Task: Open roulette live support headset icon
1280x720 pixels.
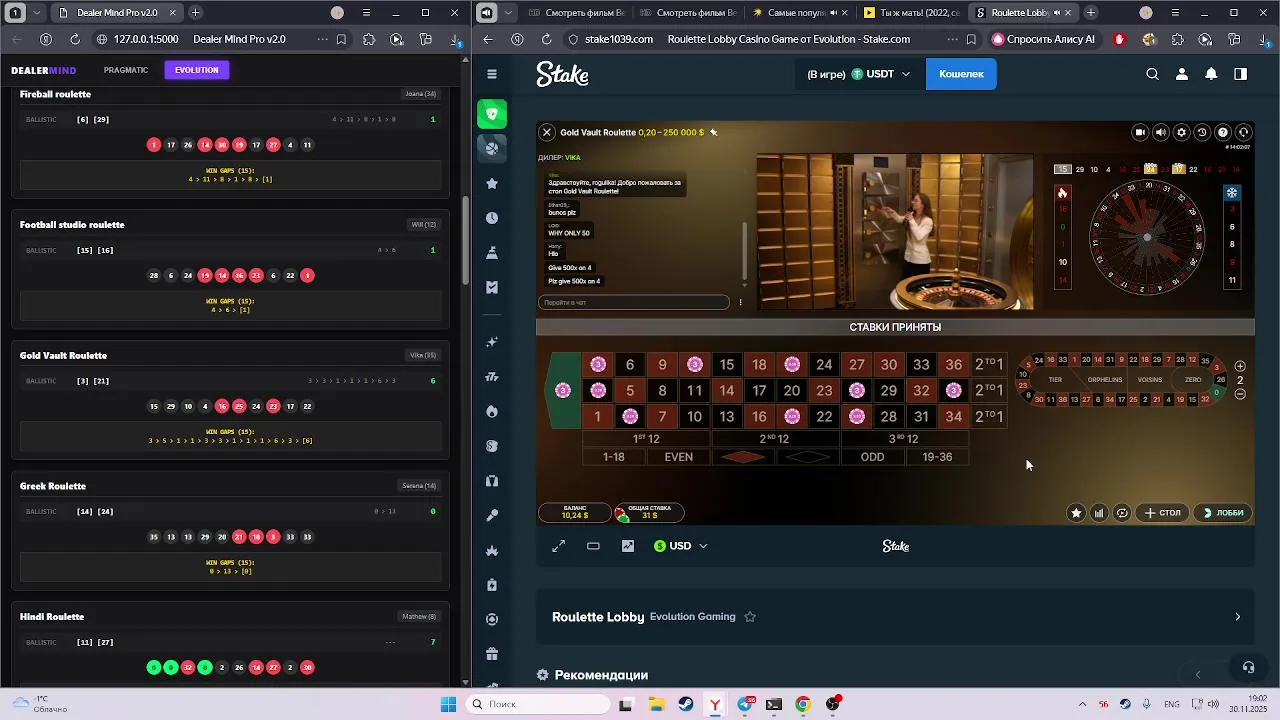Action: 1244,132
